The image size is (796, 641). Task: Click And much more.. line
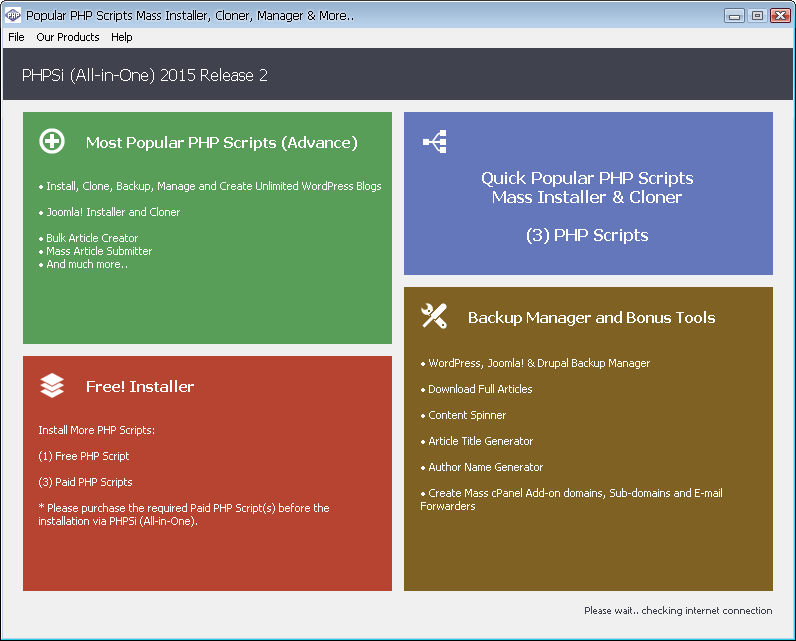point(83,264)
